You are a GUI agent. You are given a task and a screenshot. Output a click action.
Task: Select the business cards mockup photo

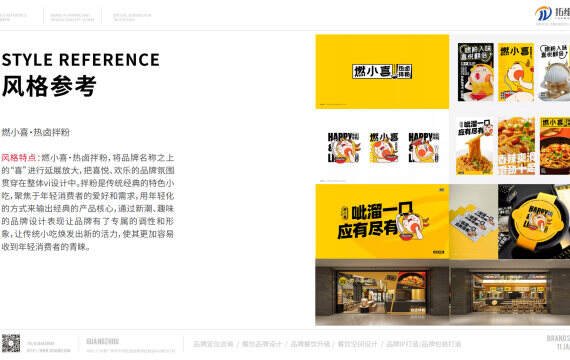(474, 221)
